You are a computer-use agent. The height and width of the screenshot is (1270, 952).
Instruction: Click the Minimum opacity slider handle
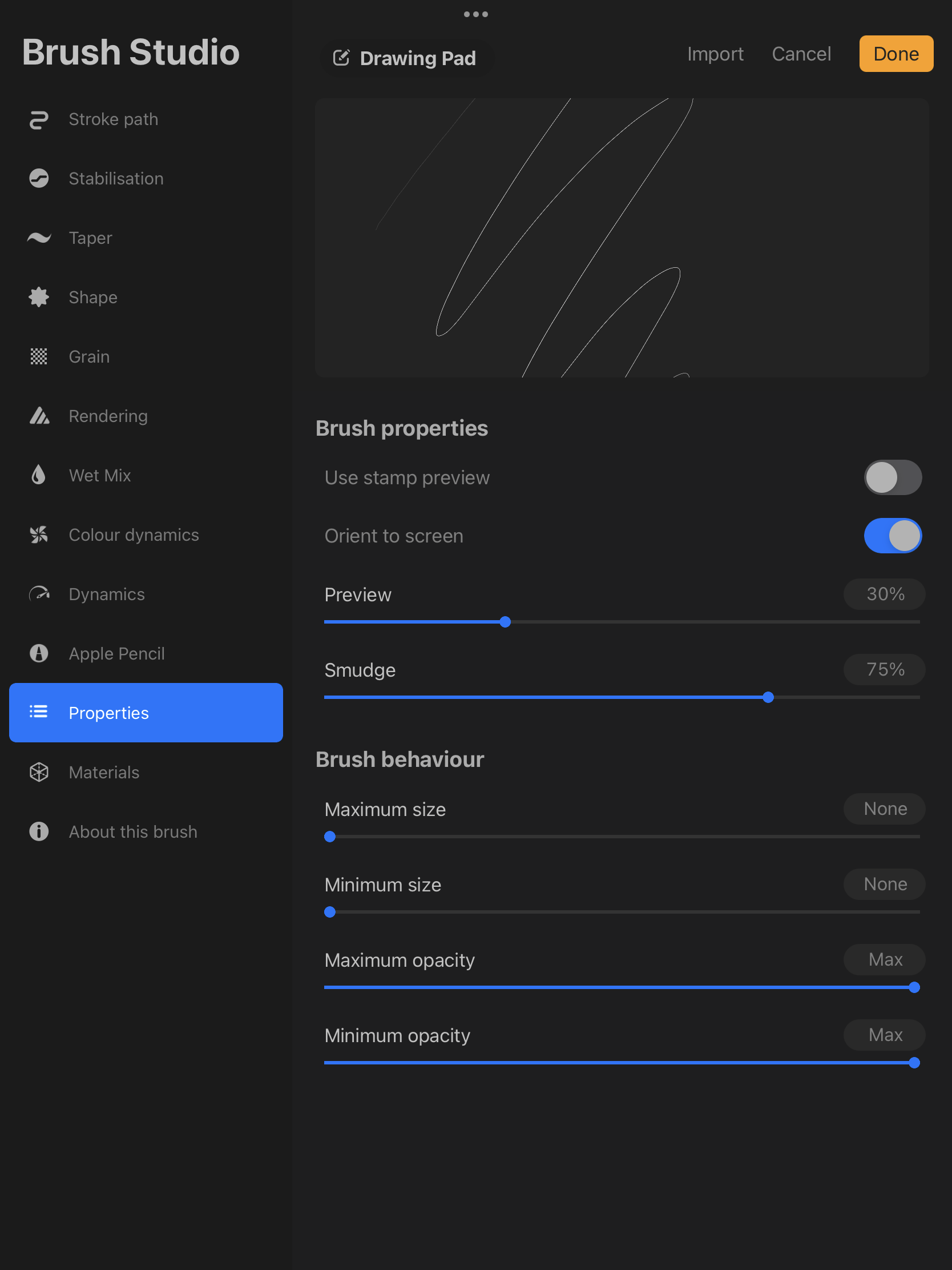914,1063
